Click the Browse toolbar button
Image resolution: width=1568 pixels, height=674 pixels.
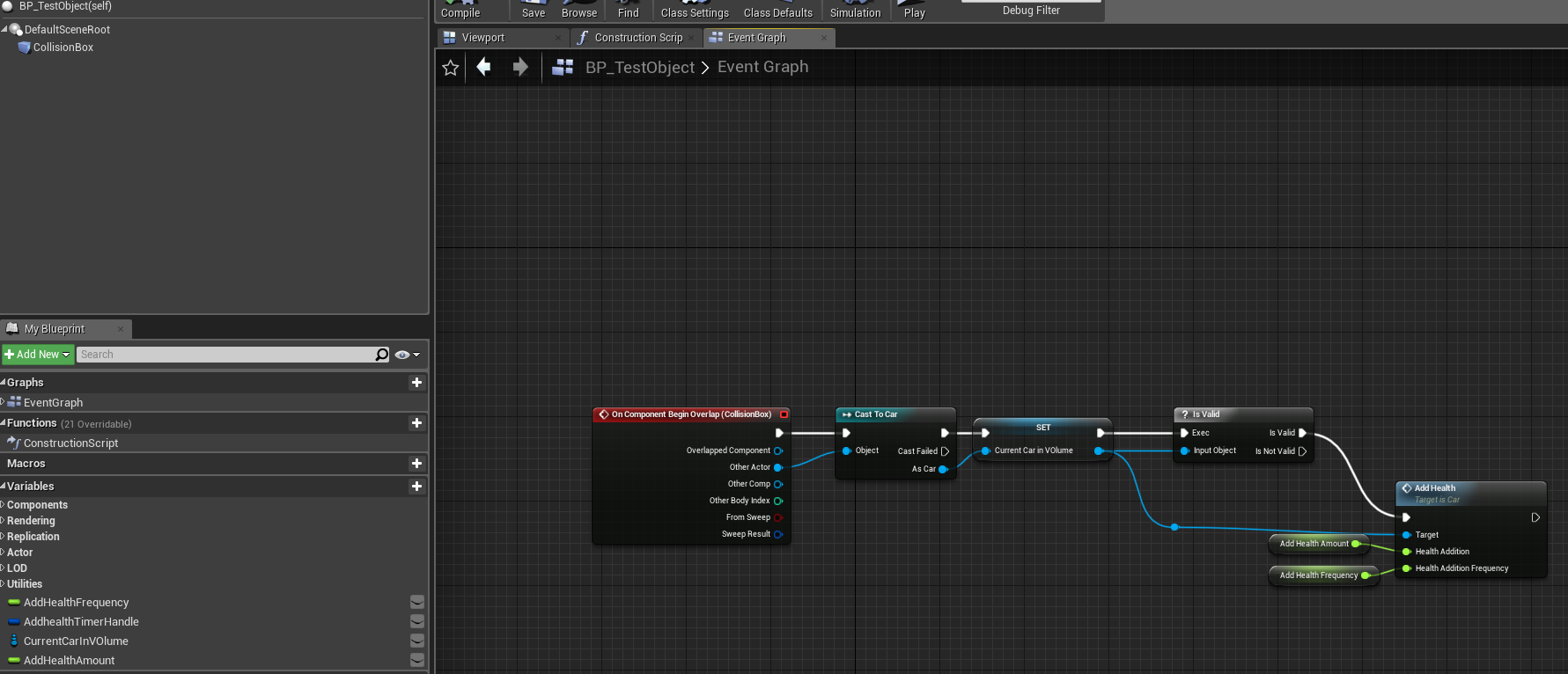coord(579,10)
